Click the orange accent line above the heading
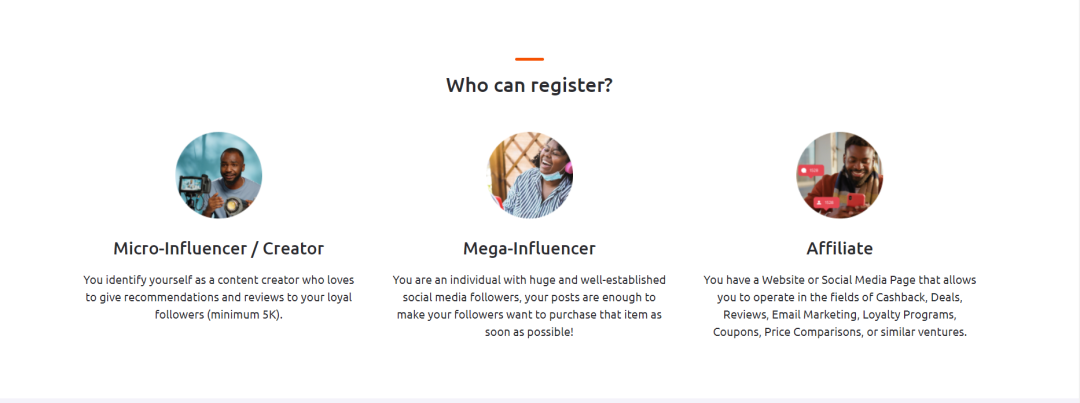 coord(529,59)
